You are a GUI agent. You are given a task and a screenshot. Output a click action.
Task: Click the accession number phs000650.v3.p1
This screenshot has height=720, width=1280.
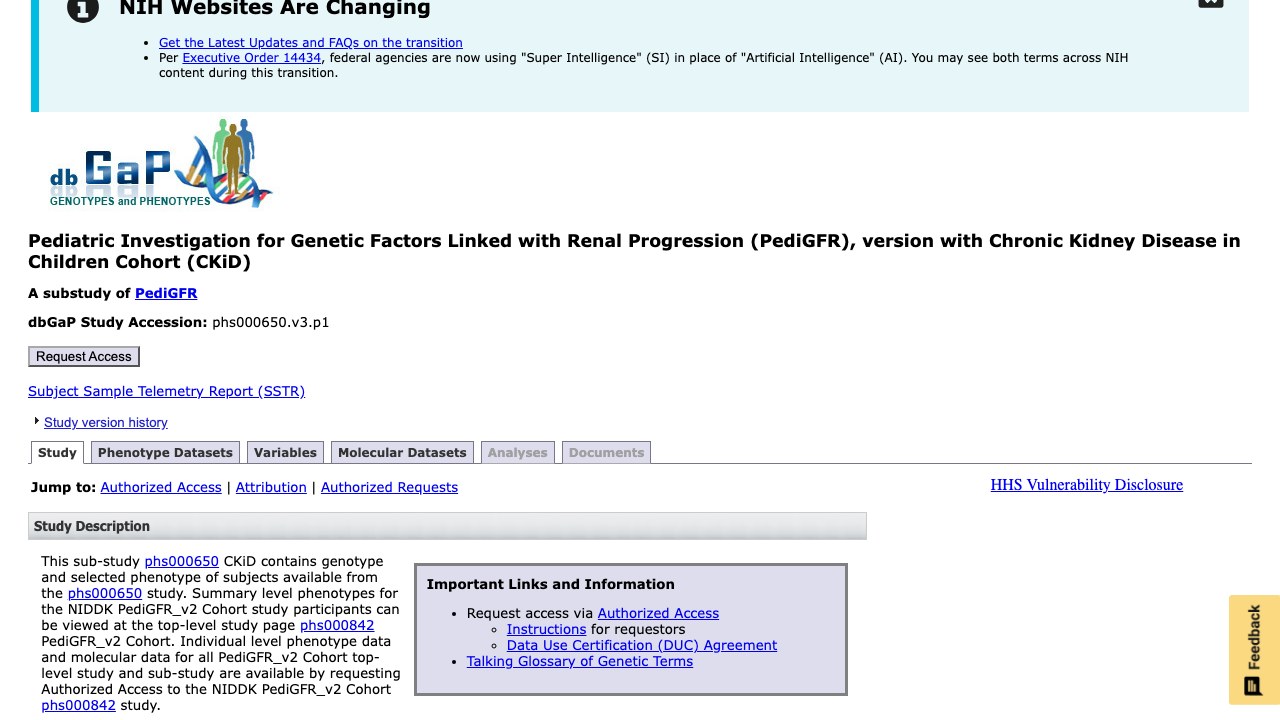click(x=271, y=322)
